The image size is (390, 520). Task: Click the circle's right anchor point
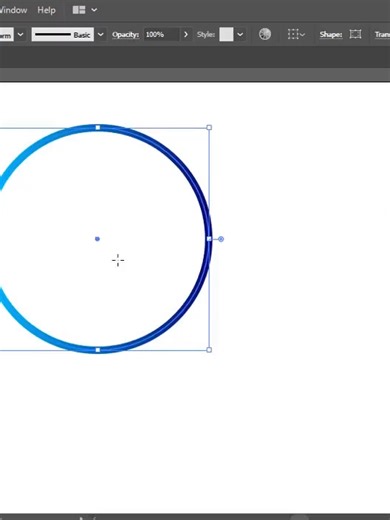[209, 239]
